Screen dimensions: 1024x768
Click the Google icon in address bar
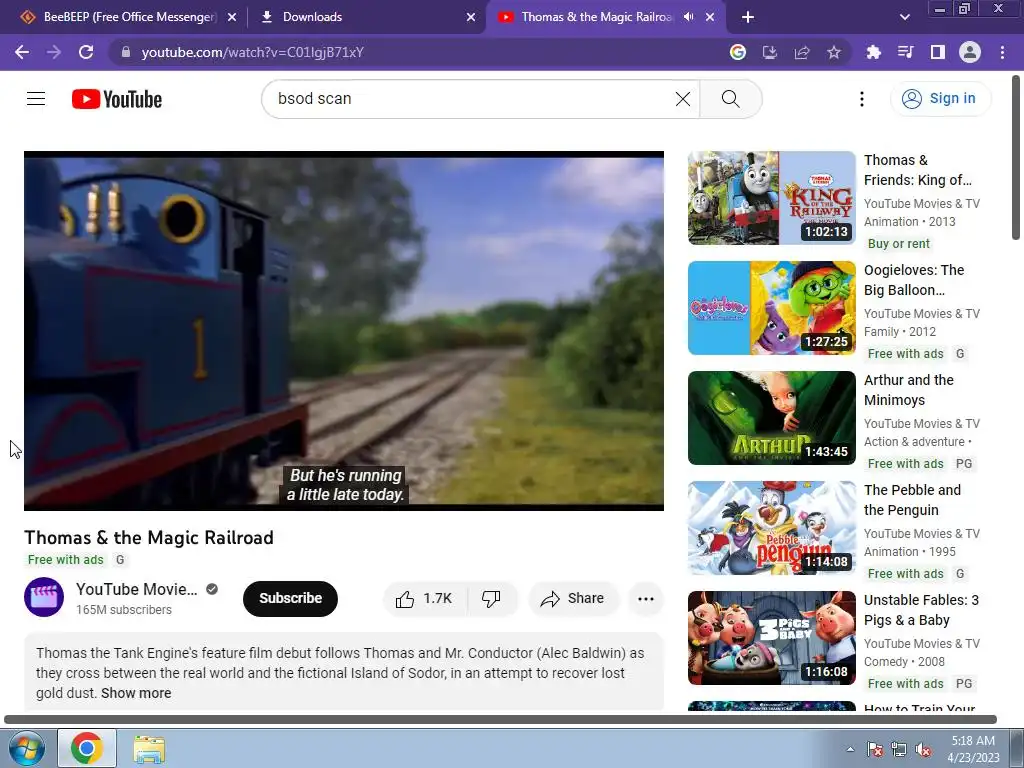click(x=737, y=52)
